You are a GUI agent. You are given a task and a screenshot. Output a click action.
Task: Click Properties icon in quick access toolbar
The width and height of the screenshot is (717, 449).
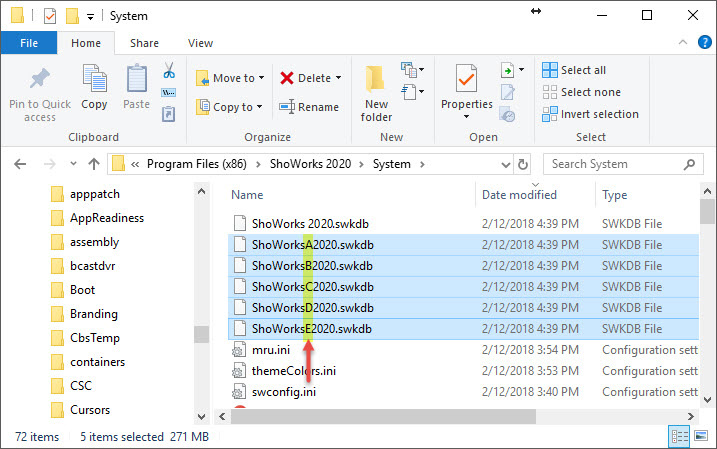click(x=50, y=16)
